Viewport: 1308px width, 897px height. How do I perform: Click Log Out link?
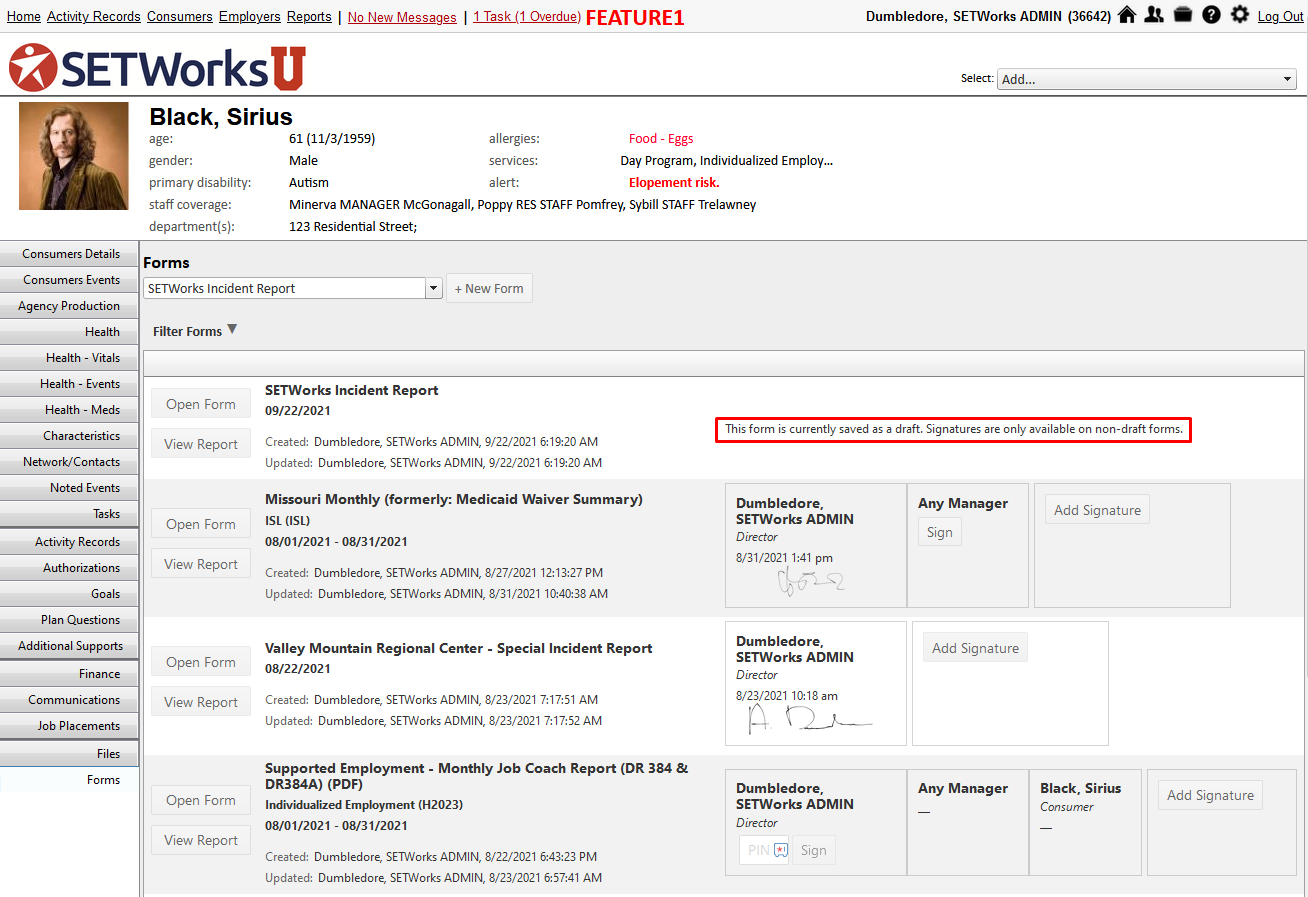point(1281,17)
